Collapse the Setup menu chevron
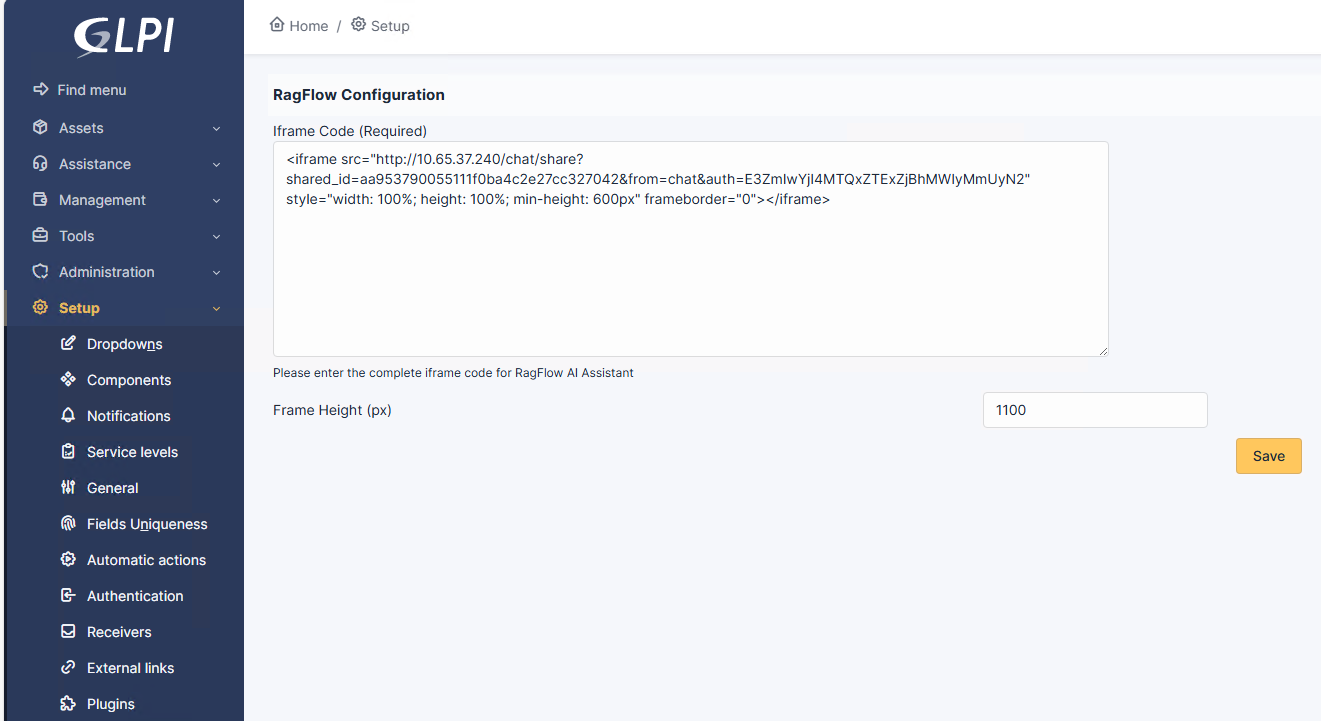 216,308
